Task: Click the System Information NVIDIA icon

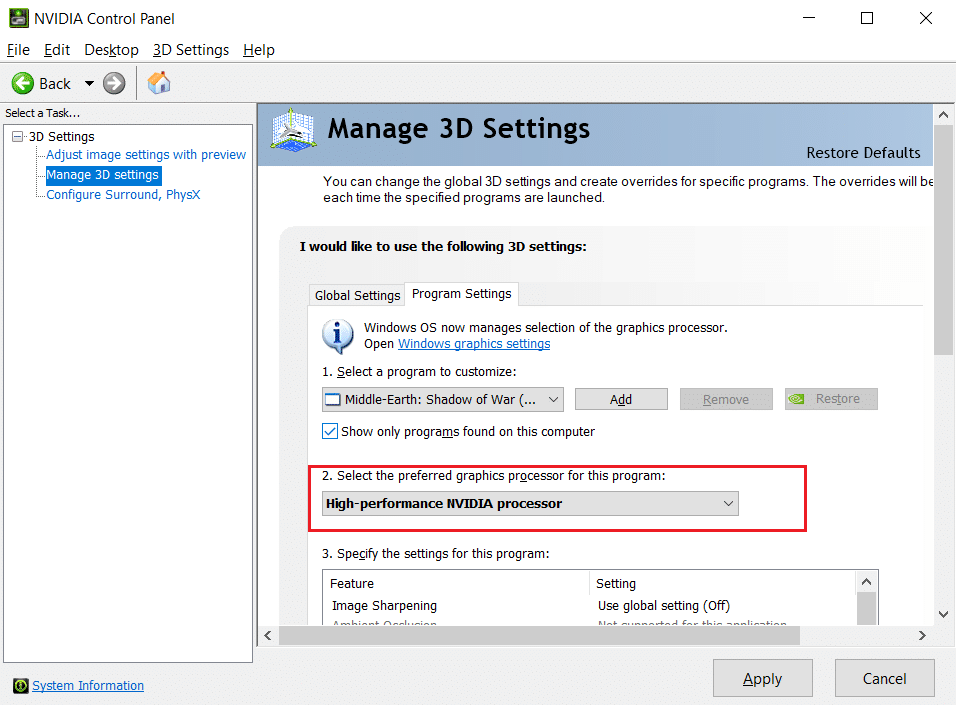Action: [21, 685]
